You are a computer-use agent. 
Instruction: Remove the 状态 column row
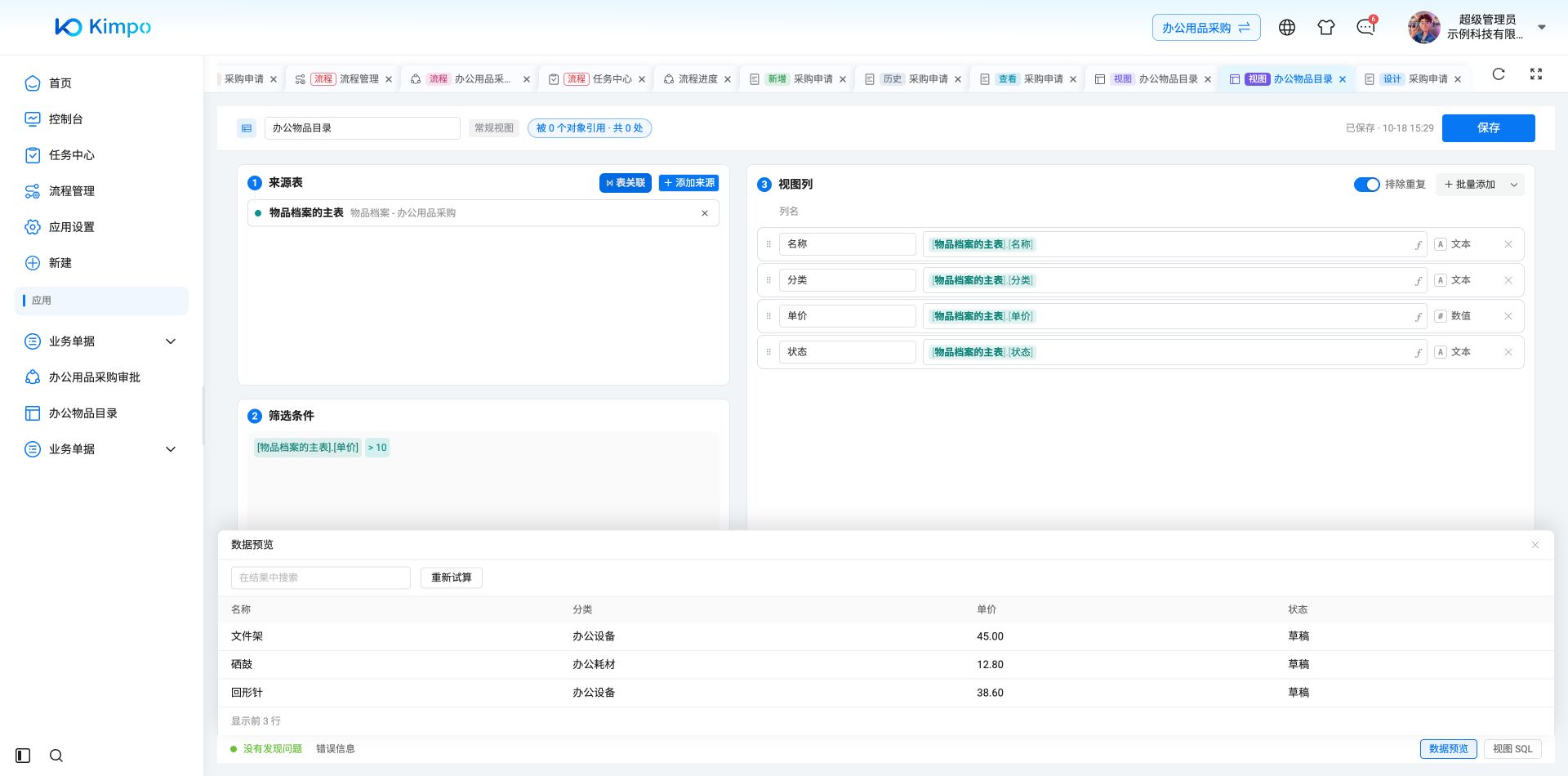pos(1508,352)
